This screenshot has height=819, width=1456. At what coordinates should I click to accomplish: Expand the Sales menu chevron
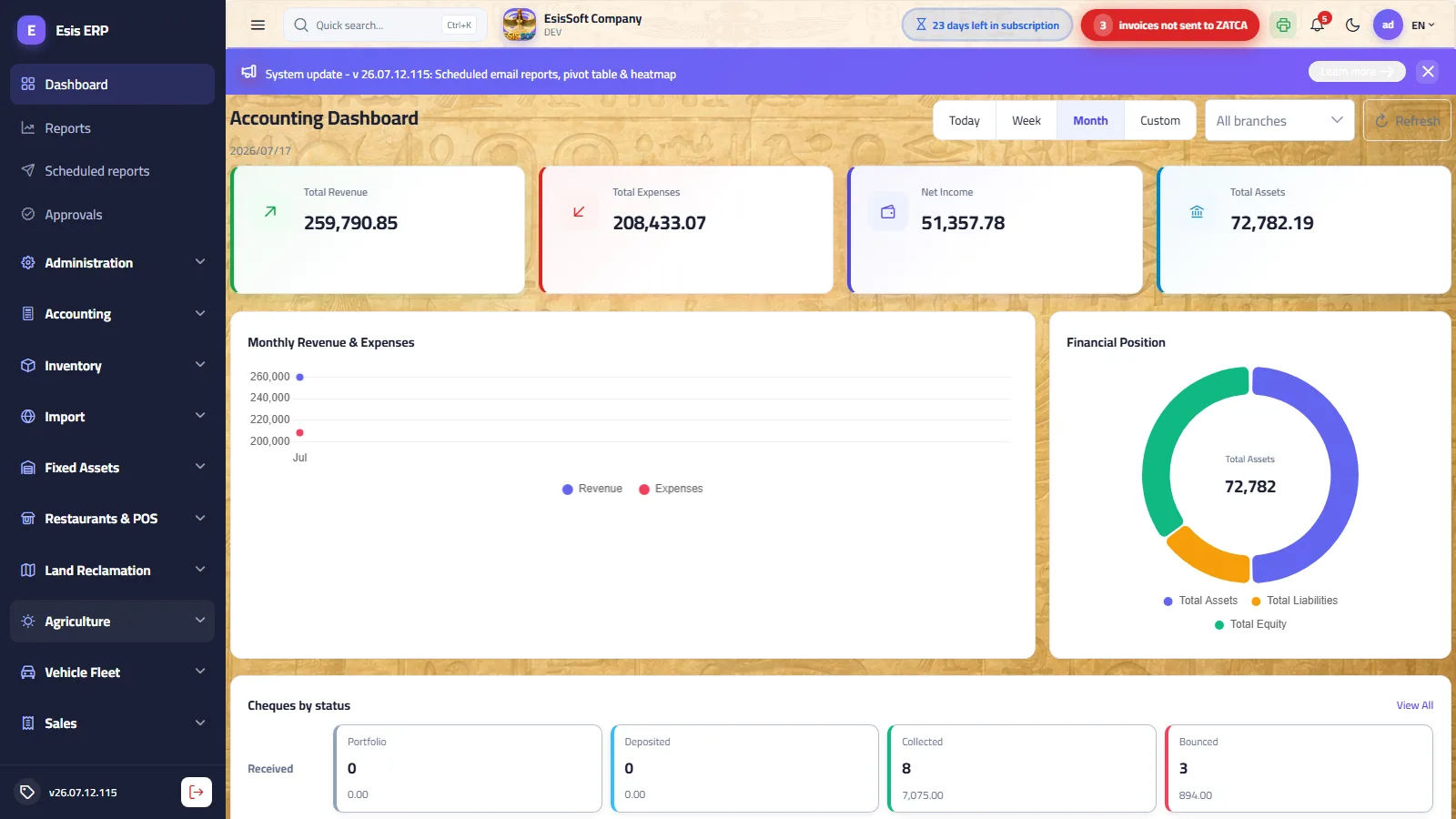pos(200,723)
